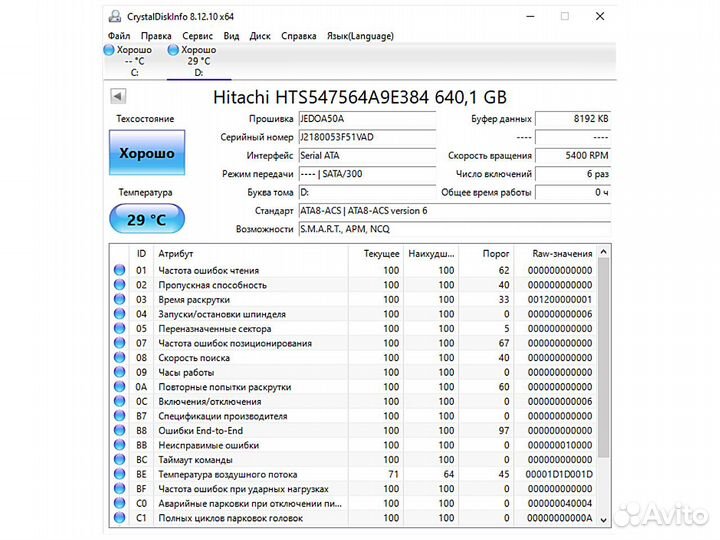
Task: Click status circle for attribute 0C
Action: (119, 401)
